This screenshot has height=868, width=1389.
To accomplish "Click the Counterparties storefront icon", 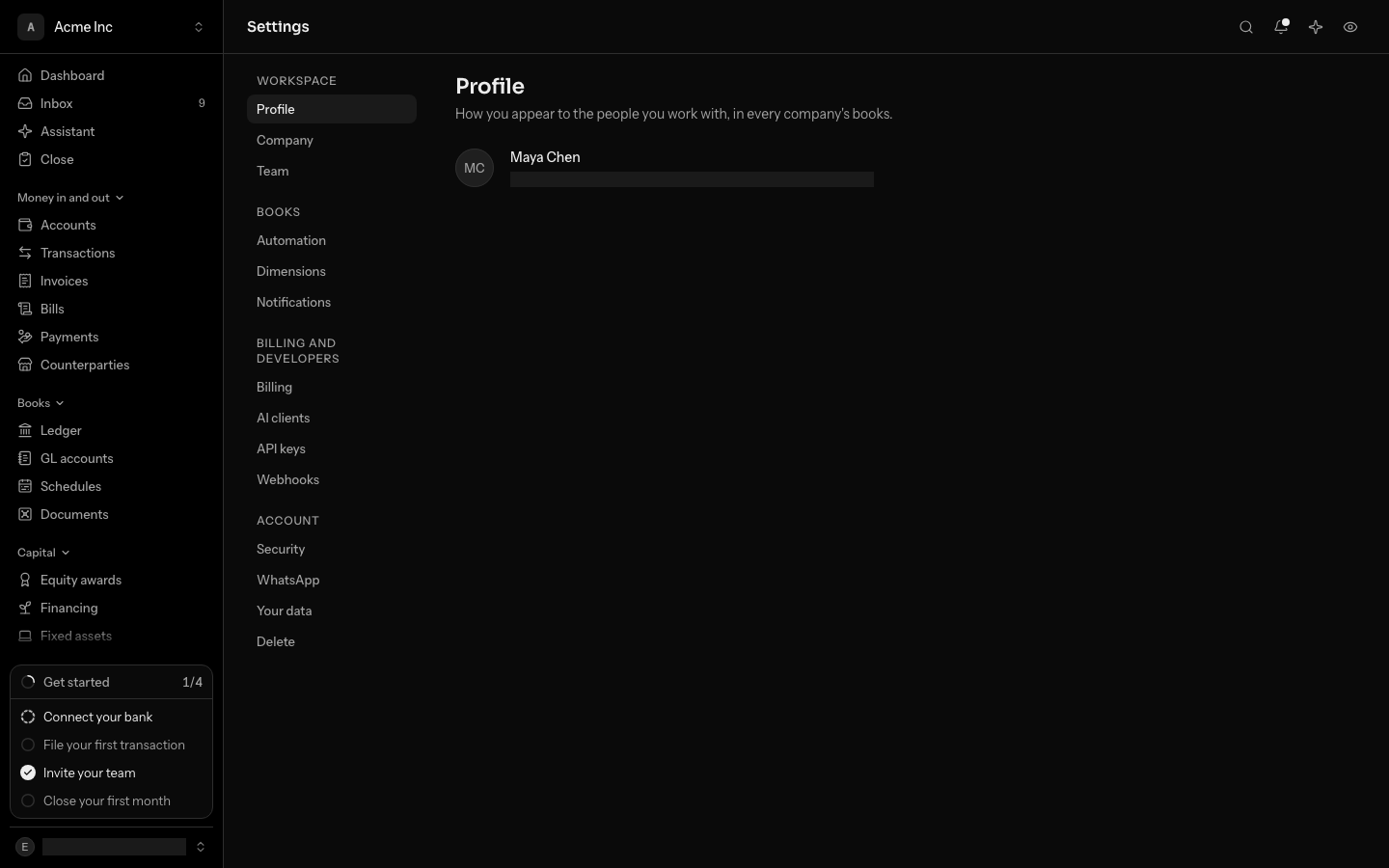I will pos(25,365).
